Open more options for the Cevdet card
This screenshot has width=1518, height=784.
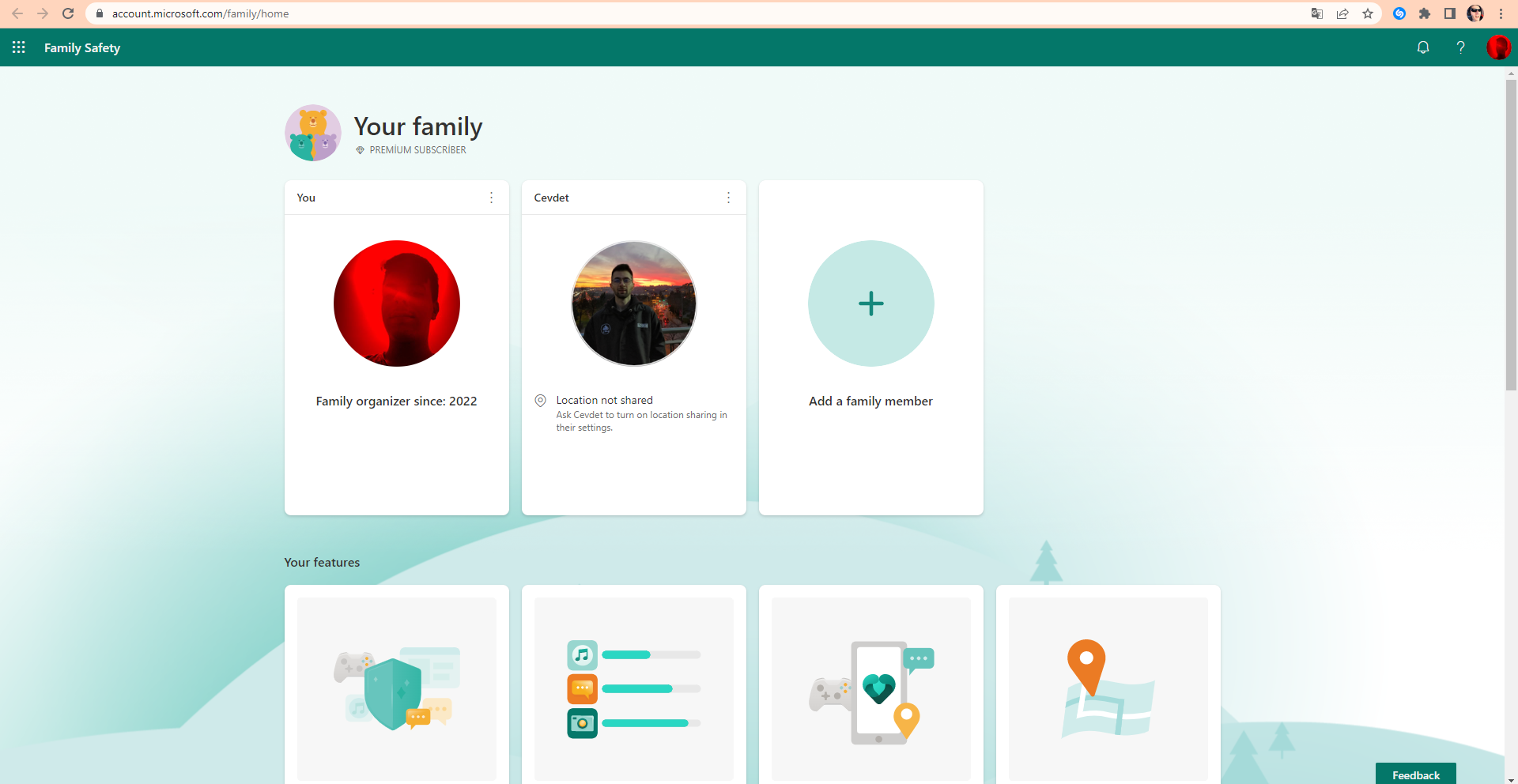pyautogui.click(x=729, y=198)
